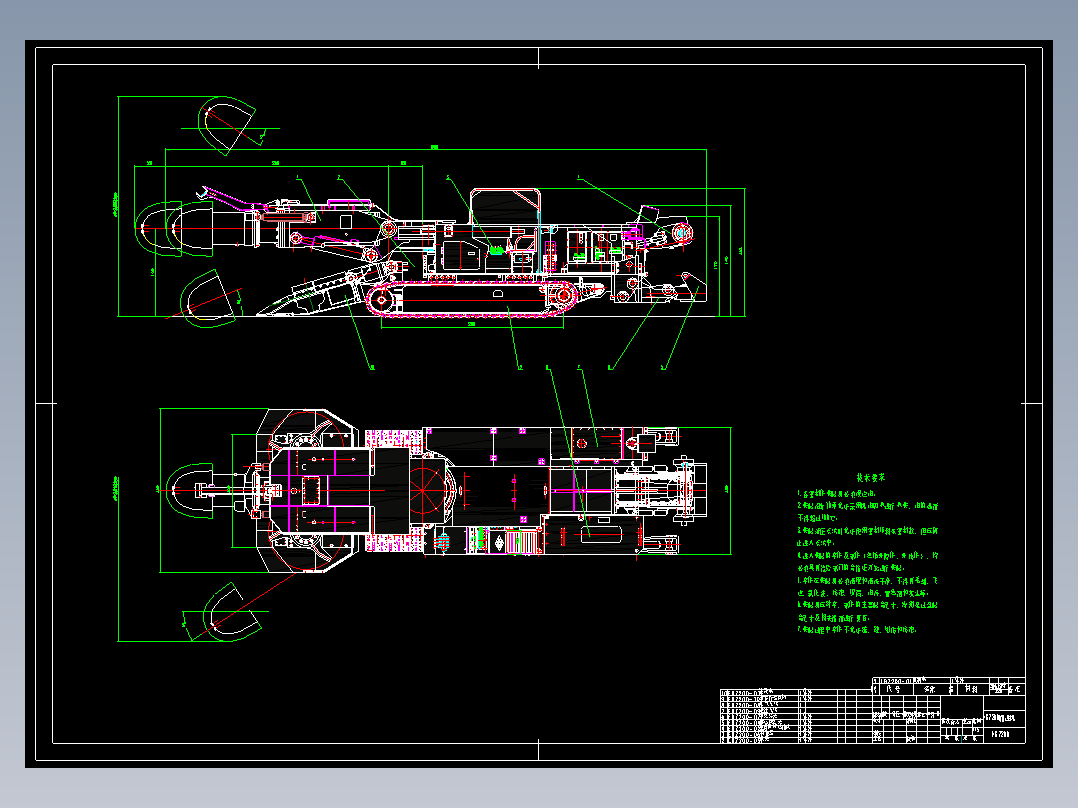This screenshot has width=1078, height=808.
Task: Click the parts list table beside the title block
Action: (795, 716)
